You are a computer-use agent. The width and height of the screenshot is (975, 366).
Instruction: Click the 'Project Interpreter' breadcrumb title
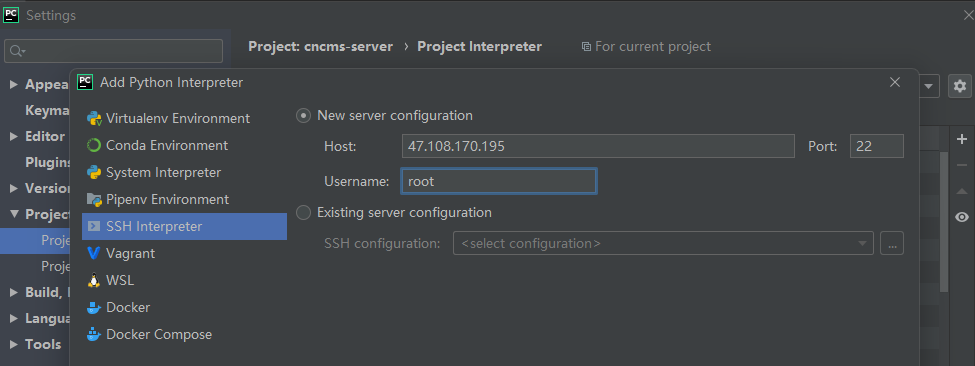click(x=479, y=47)
